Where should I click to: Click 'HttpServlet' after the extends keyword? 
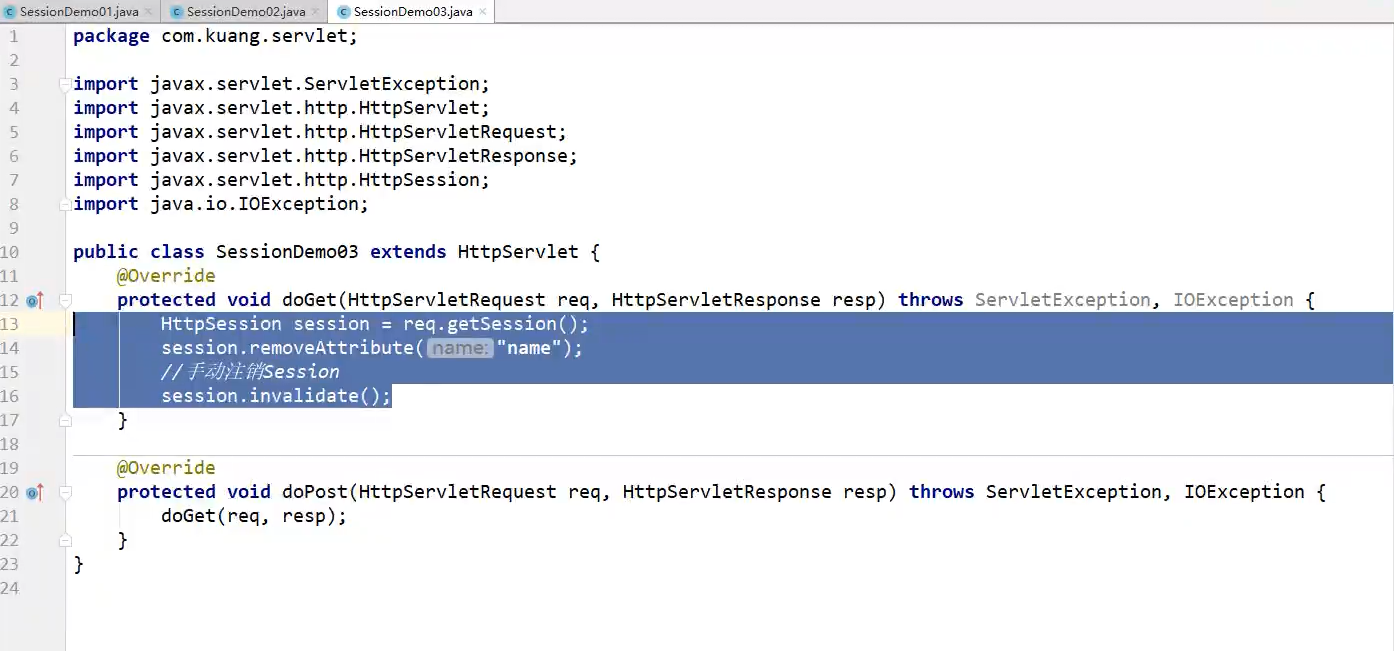(x=518, y=252)
